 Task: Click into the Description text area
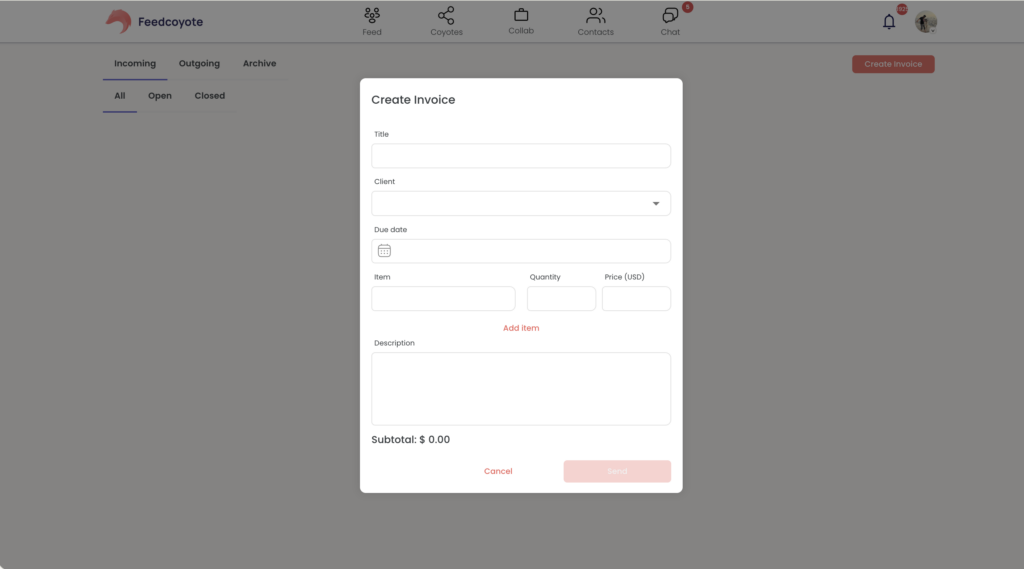pyautogui.click(x=521, y=388)
